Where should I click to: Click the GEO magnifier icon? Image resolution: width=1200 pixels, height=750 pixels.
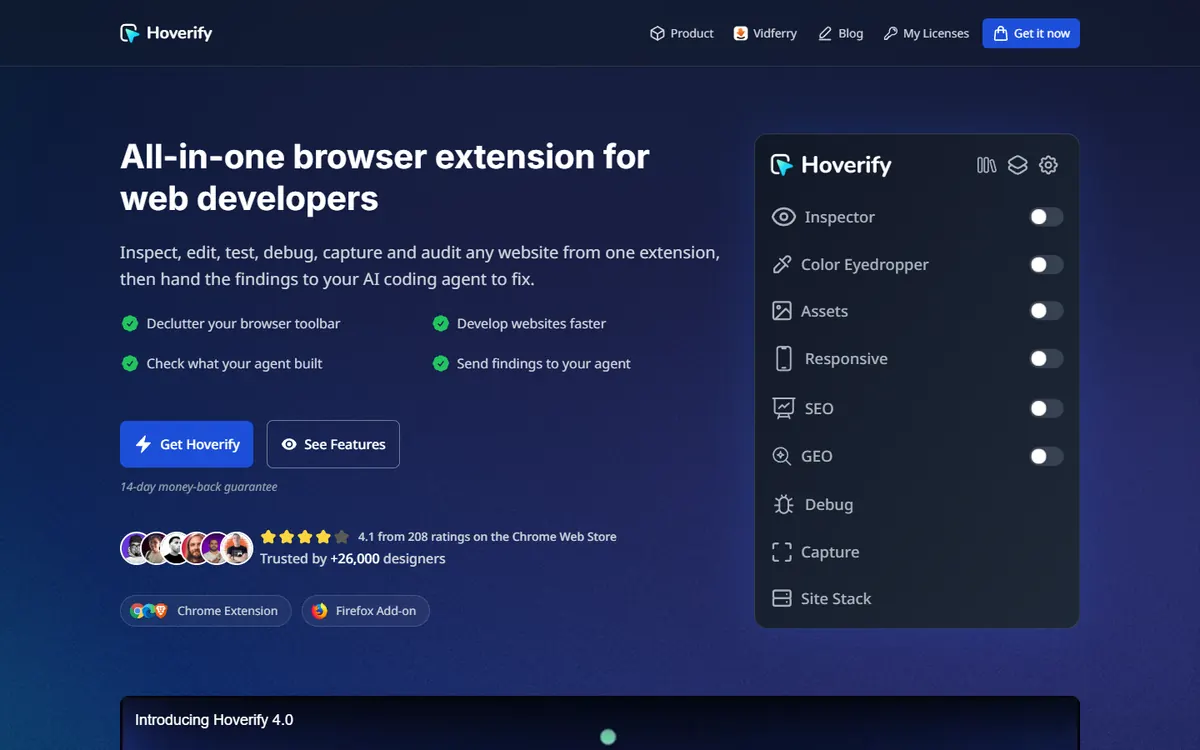[x=782, y=456]
